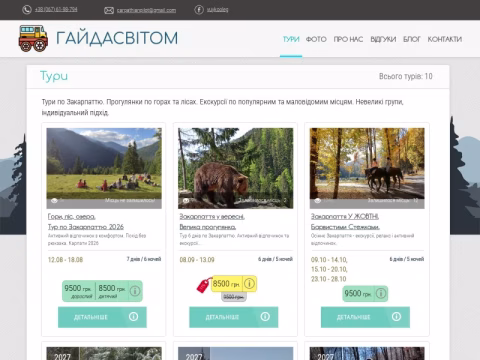The width and height of the screenshot is (480, 360).
Task: Click the Facebook profile name link
Action: coord(218,10)
